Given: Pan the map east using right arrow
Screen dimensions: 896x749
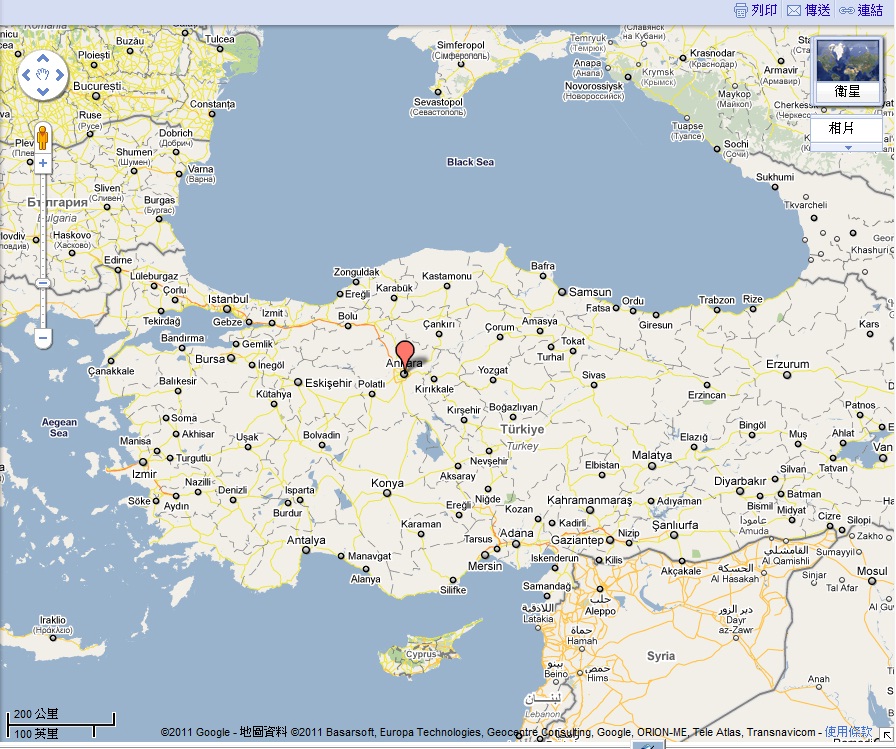Looking at the screenshot, I should [58, 75].
